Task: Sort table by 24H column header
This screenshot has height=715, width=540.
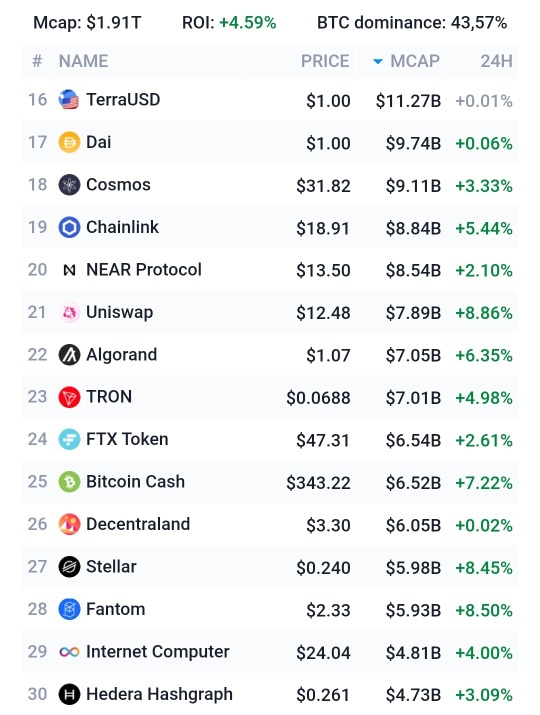Action: point(496,61)
